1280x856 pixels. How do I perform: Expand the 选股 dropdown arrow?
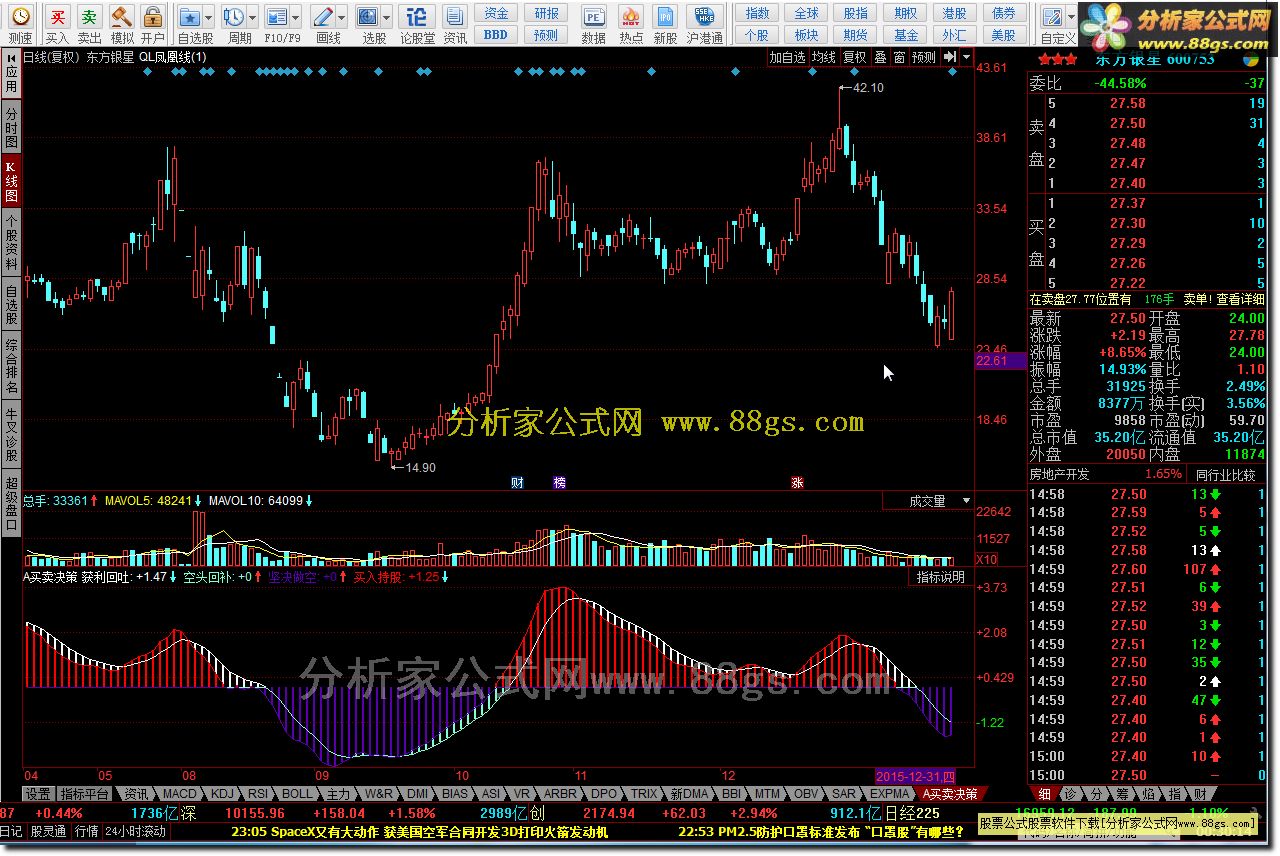click(386, 17)
